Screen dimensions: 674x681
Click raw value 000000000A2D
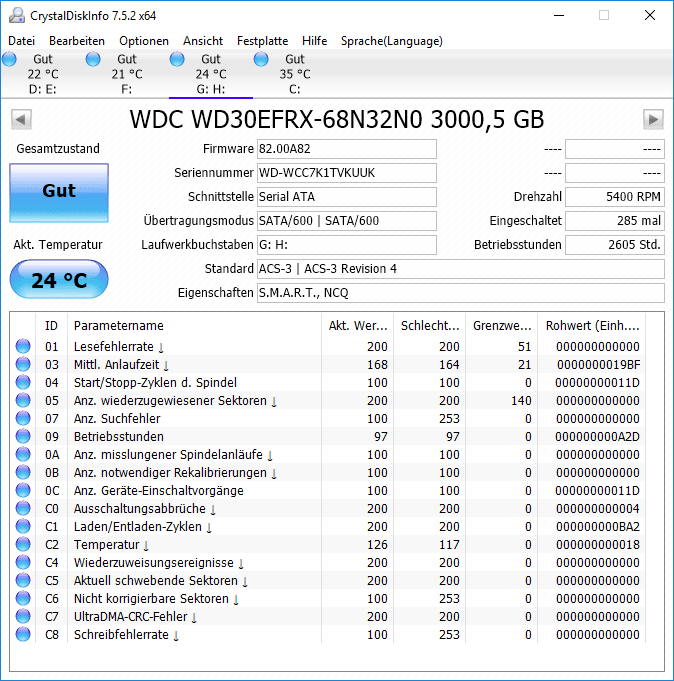click(x=598, y=436)
